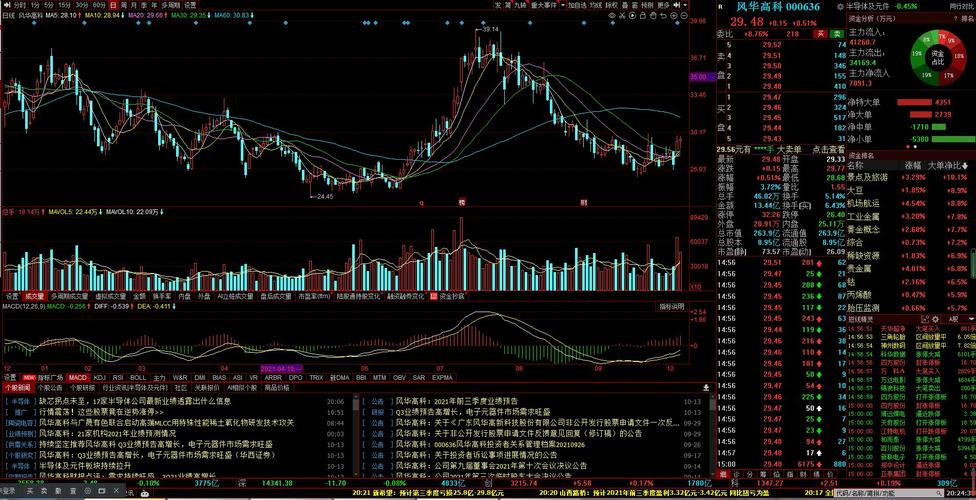Screen dimensions: 976x500
Task: Select the 周 weekly period
Action: (123, 5)
